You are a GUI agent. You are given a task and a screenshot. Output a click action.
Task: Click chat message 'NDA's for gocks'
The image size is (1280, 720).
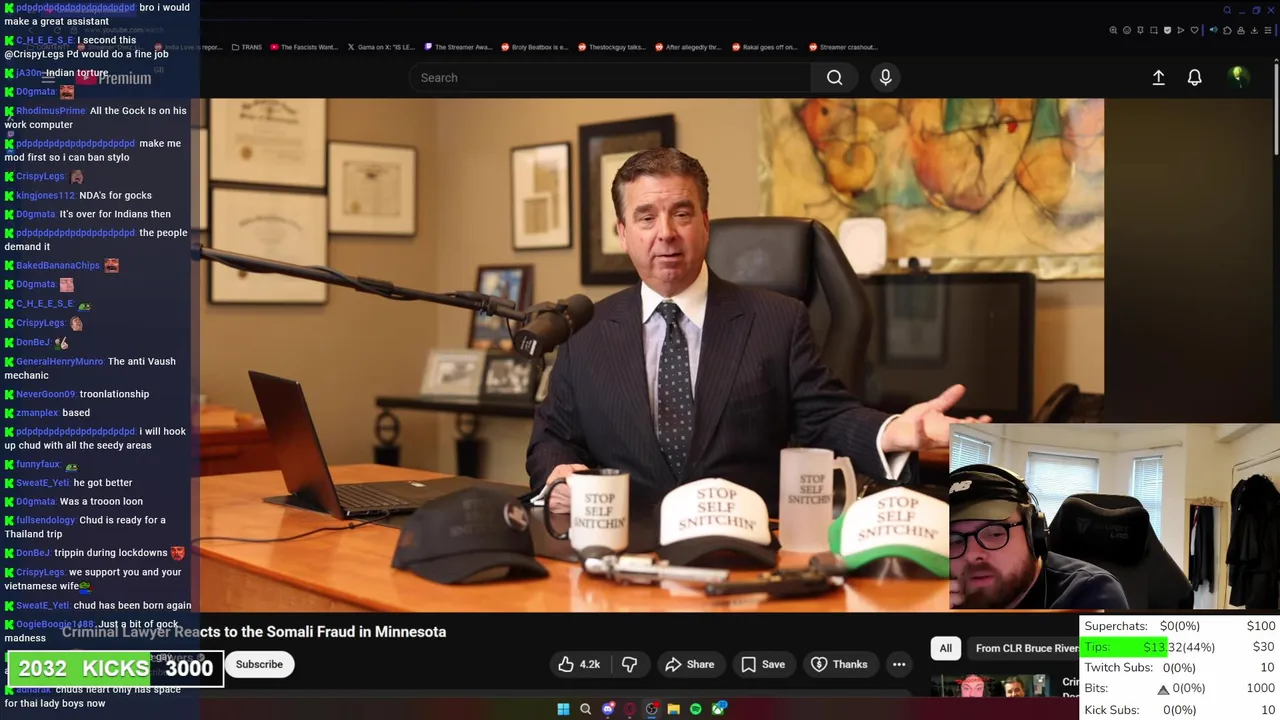(116, 195)
